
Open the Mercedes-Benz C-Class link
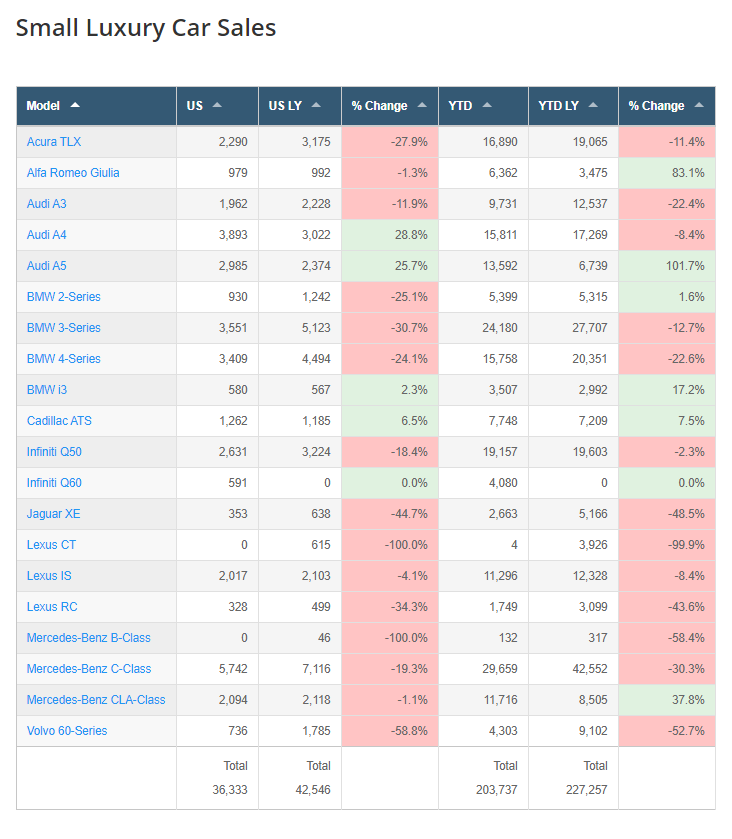(x=89, y=669)
